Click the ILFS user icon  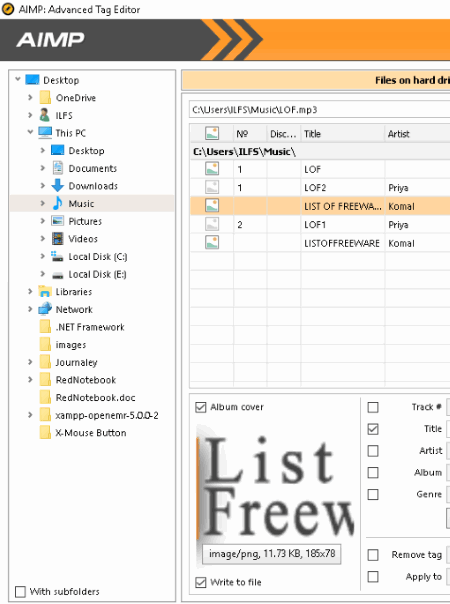pos(45,115)
